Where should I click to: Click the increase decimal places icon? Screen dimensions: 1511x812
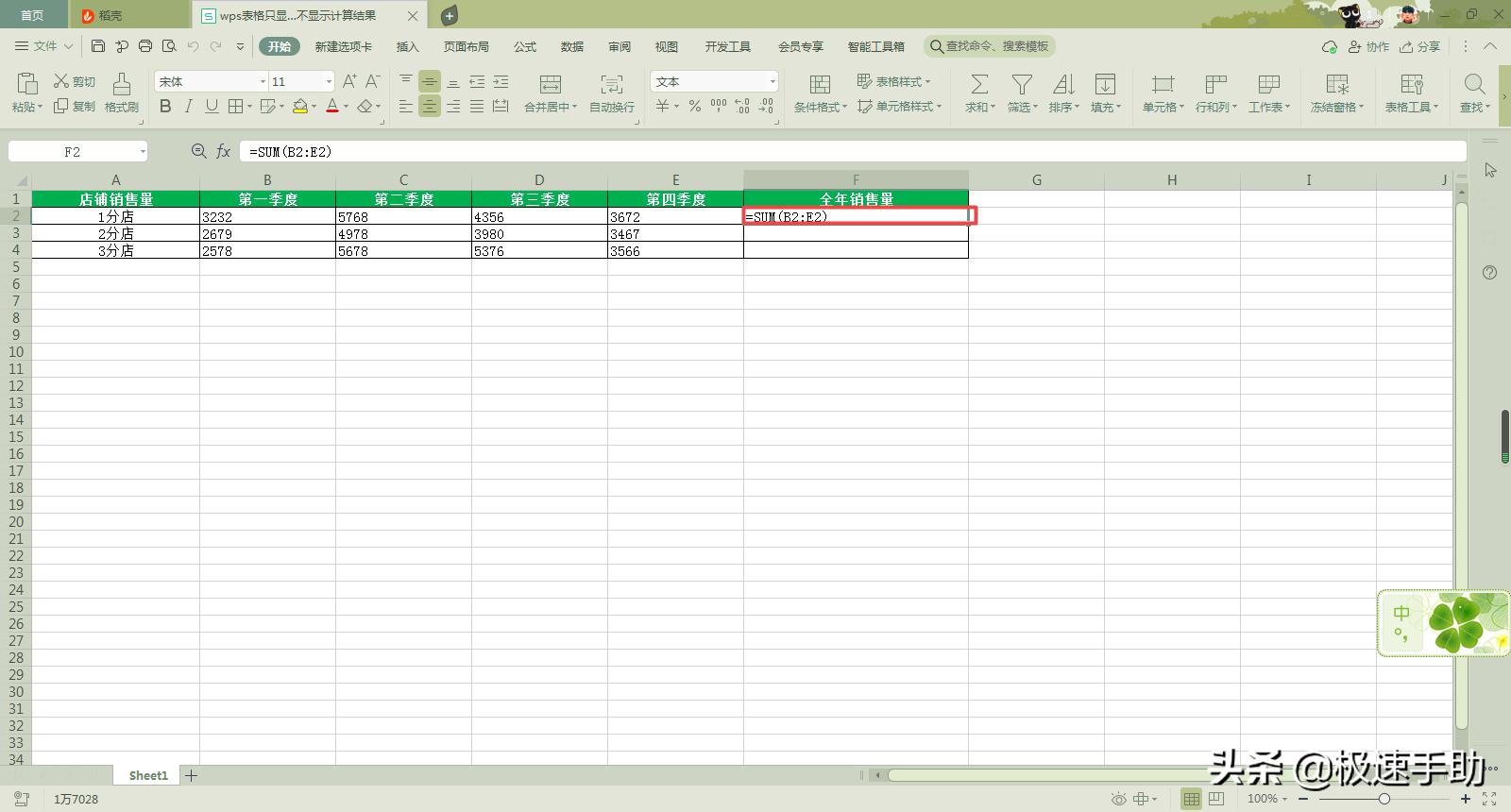(x=742, y=107)
